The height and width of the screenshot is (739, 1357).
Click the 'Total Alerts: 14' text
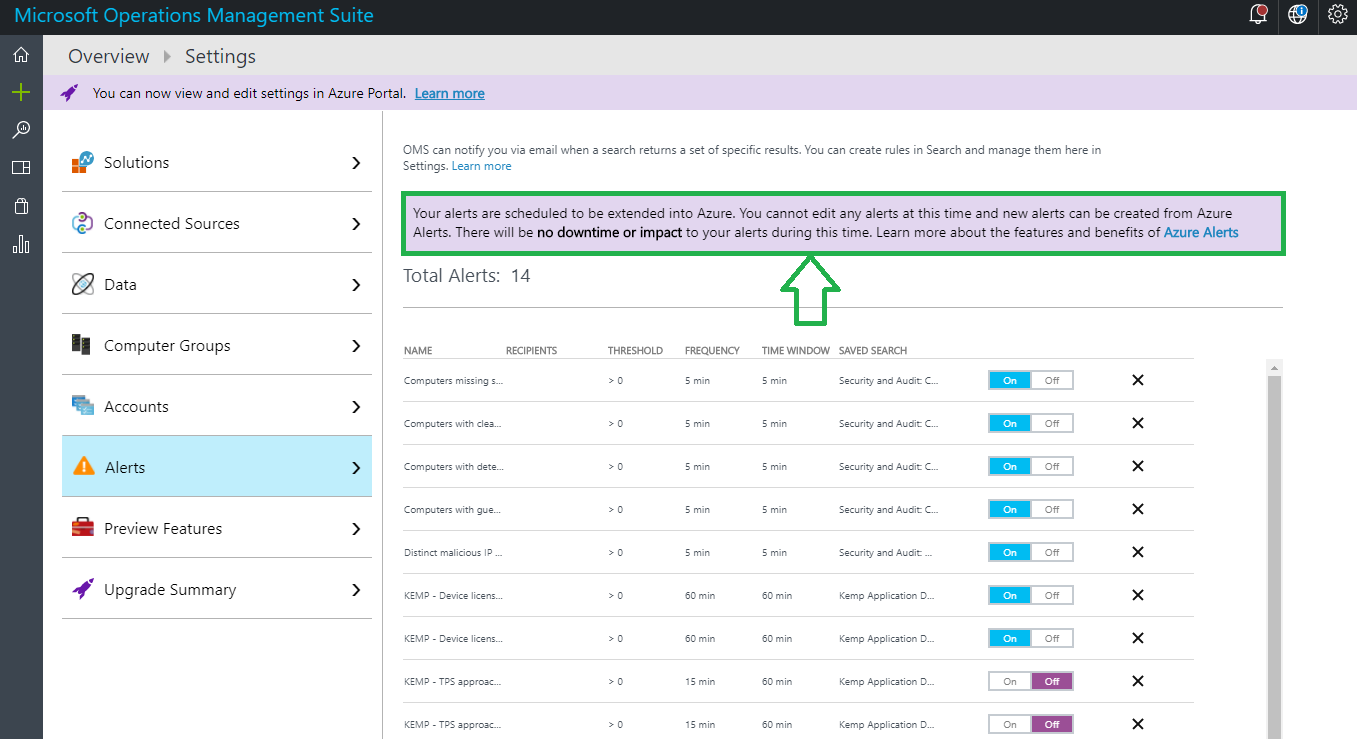(467, 276)
